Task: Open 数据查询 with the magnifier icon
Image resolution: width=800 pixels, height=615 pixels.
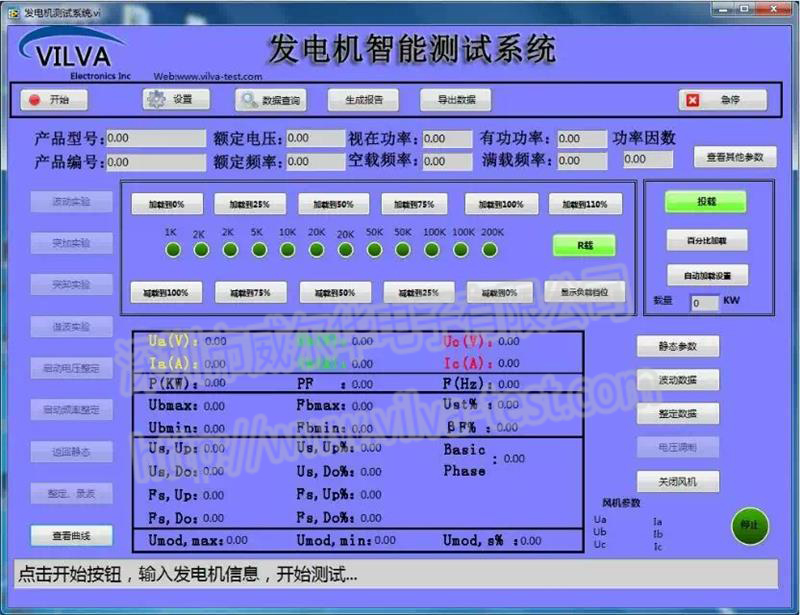Action: coord(270,101)
